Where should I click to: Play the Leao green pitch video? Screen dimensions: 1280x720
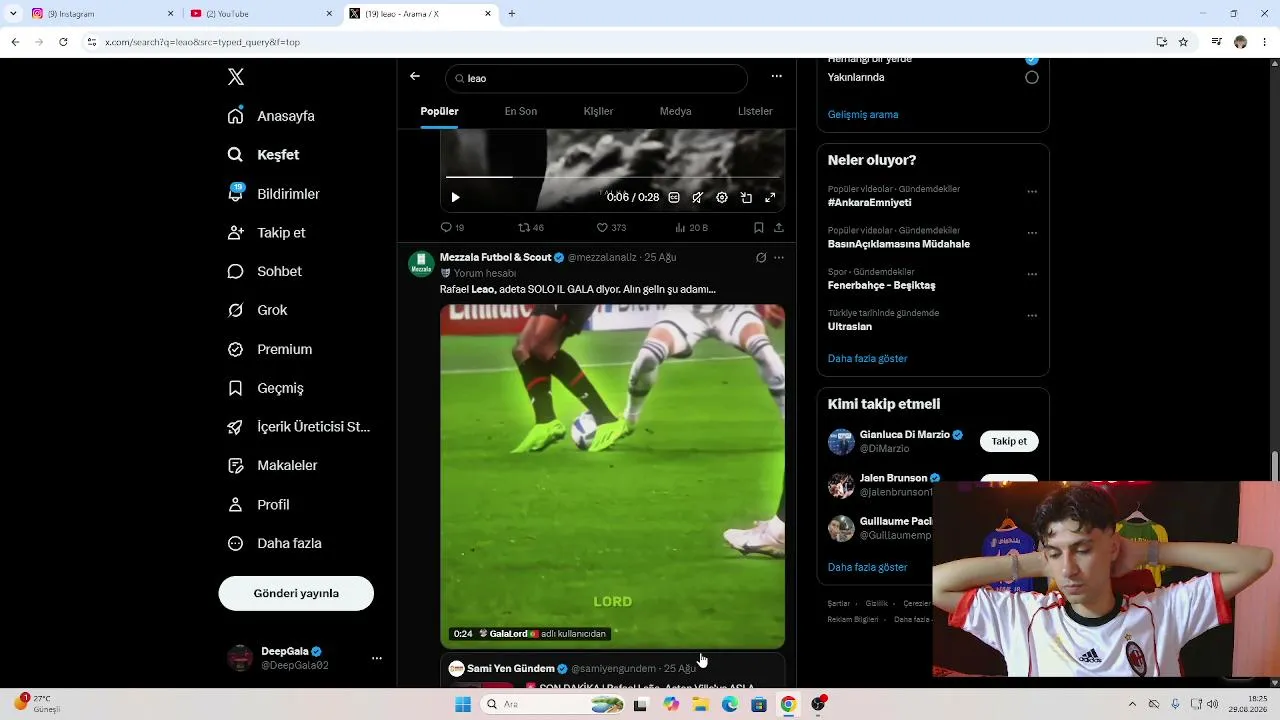click(612, 476)
